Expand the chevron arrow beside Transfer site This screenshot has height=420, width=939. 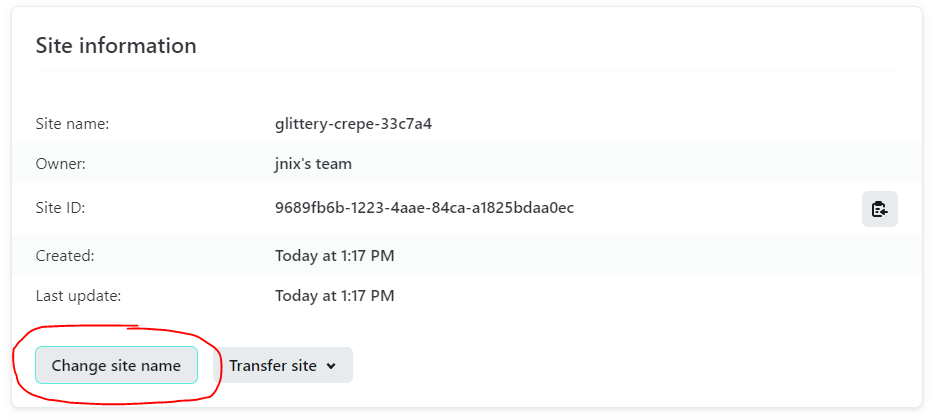click(331, 366)
